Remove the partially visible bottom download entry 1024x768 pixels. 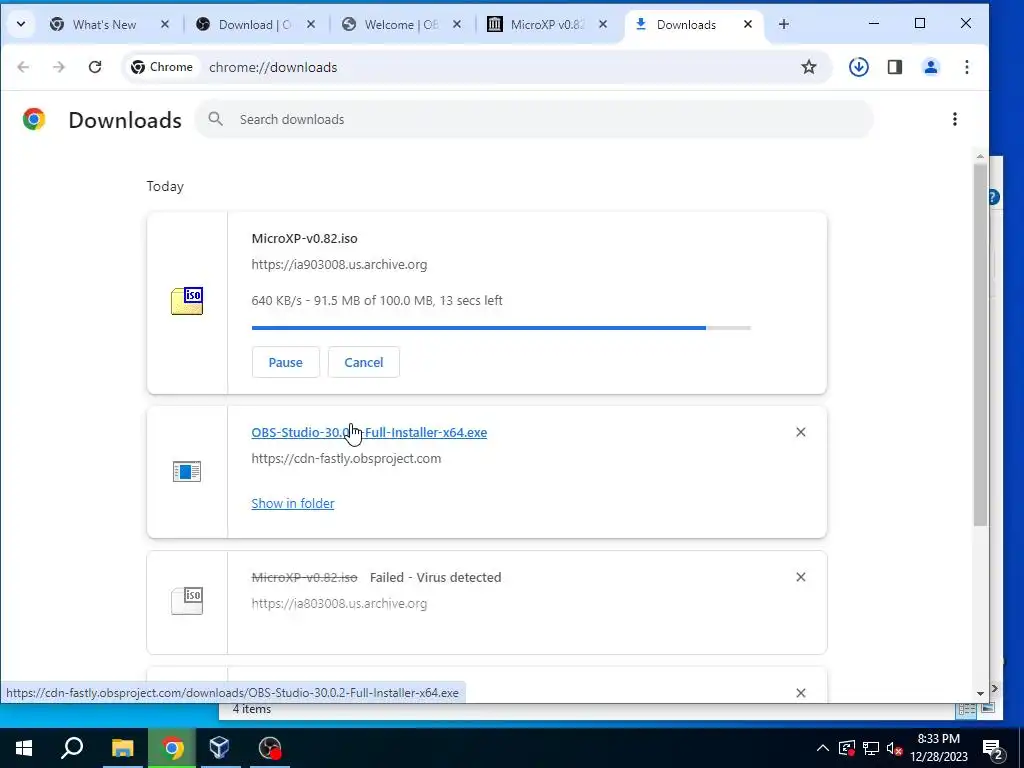[x=801, y=693]
